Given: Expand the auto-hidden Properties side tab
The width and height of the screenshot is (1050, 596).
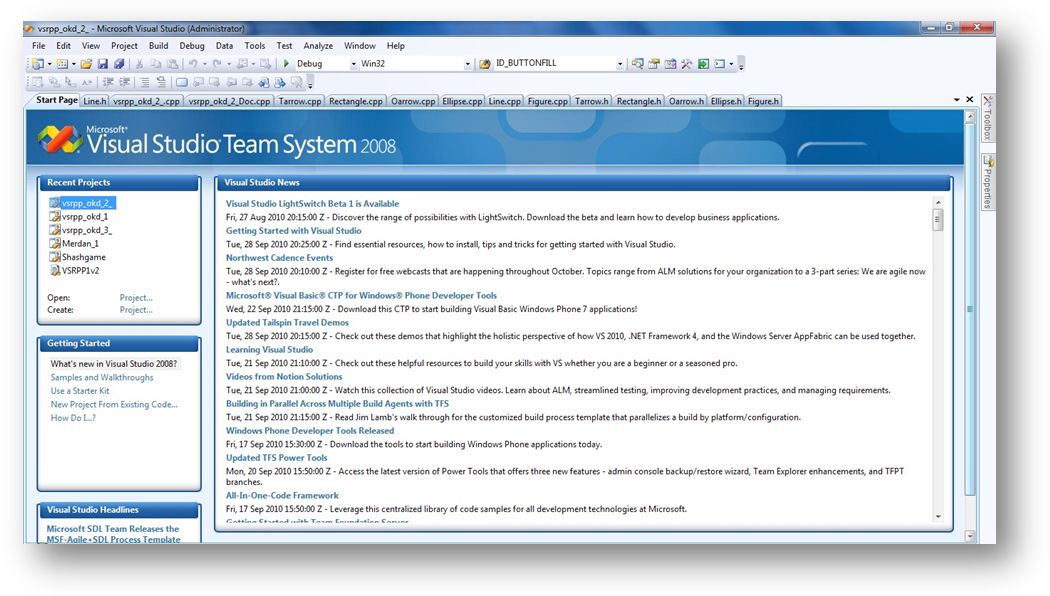Looking at the screenshot, I should [x=988, y=181].
